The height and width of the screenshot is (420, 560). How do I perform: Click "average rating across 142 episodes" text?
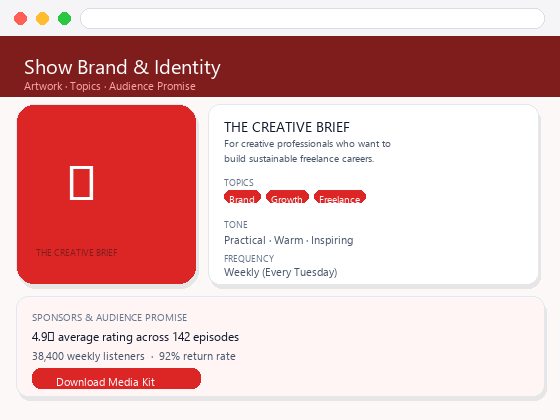(x=148, y=337)
